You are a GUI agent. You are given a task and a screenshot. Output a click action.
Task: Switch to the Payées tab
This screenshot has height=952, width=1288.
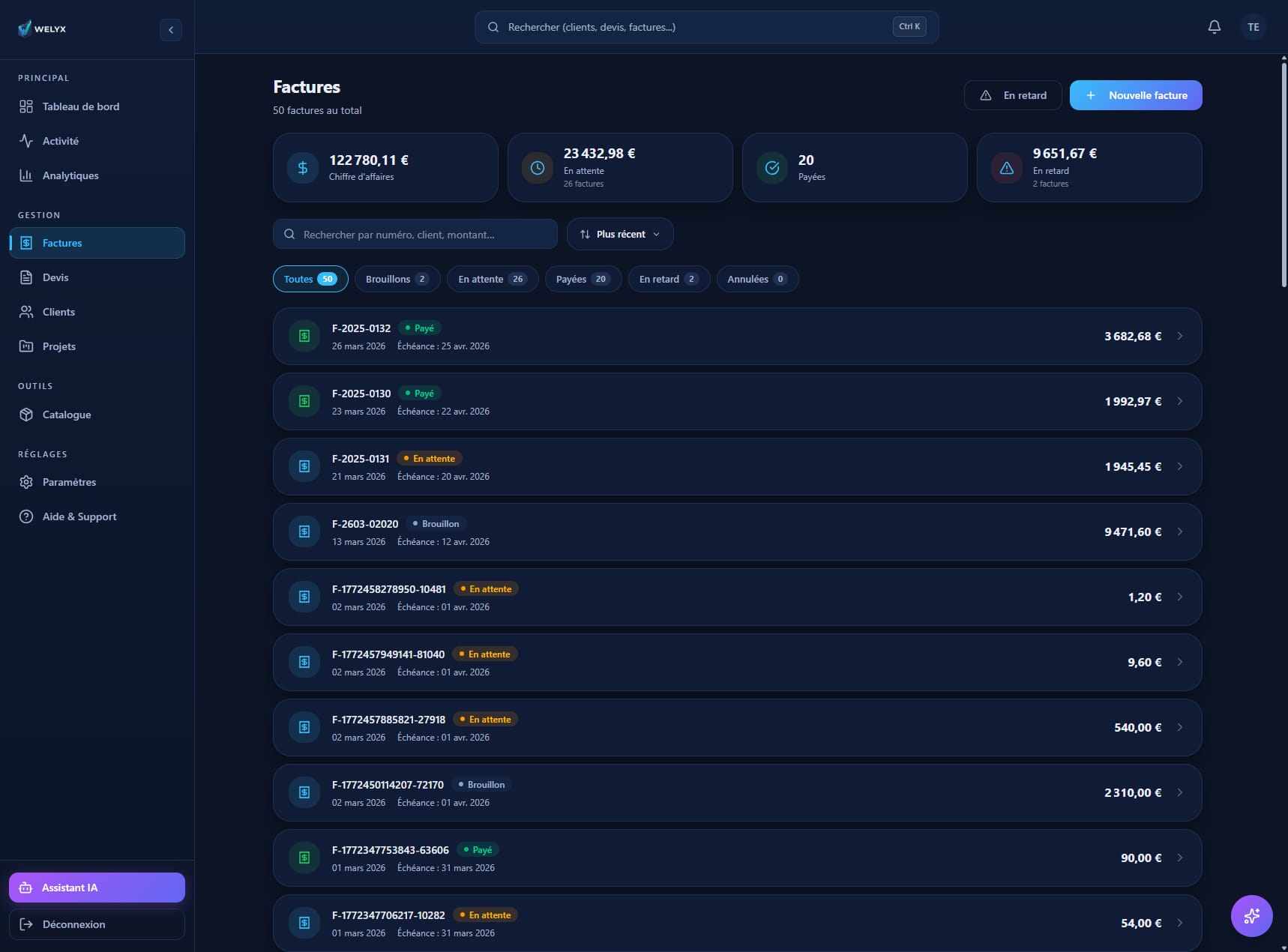(x=583, y=279)
